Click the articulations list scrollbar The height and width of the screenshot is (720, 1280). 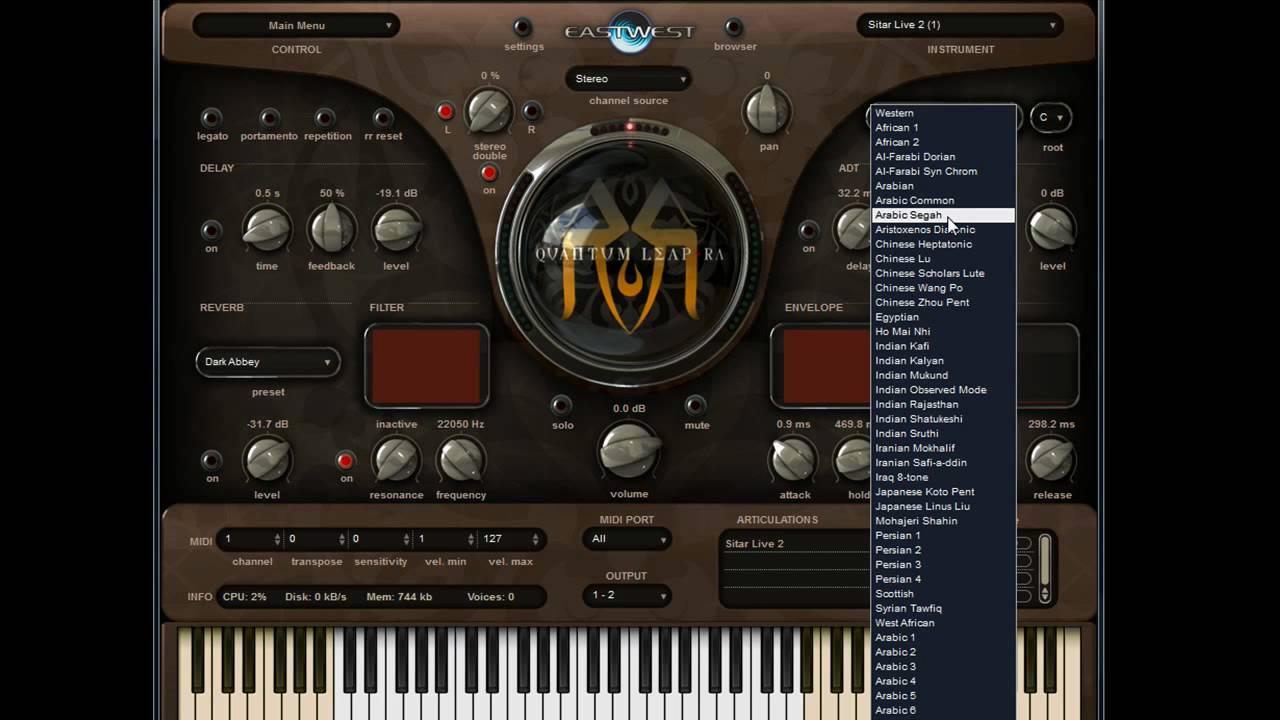tap(1045, 568)
